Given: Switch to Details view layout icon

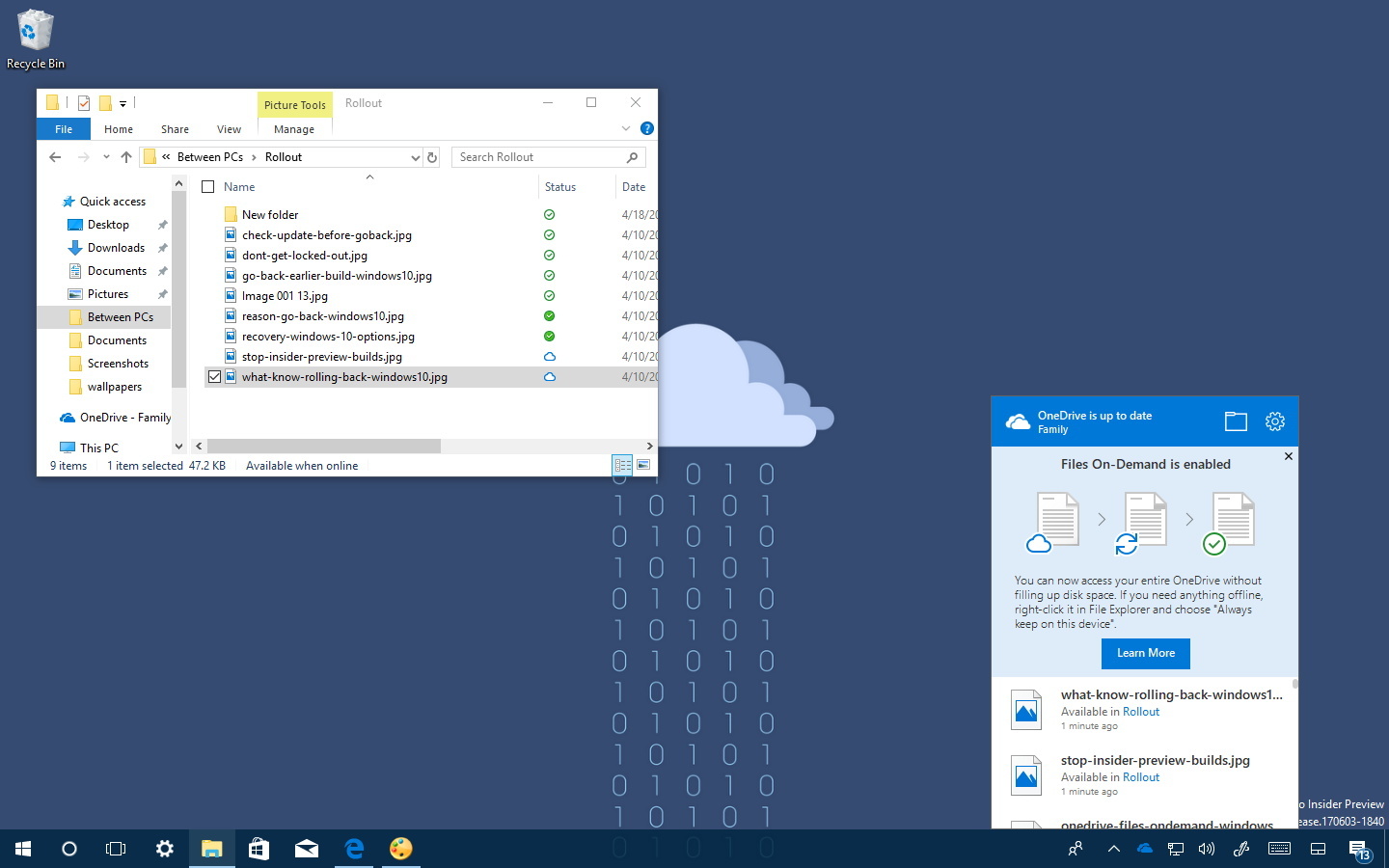Looking at the screenshot, I should tap(623, 465).
